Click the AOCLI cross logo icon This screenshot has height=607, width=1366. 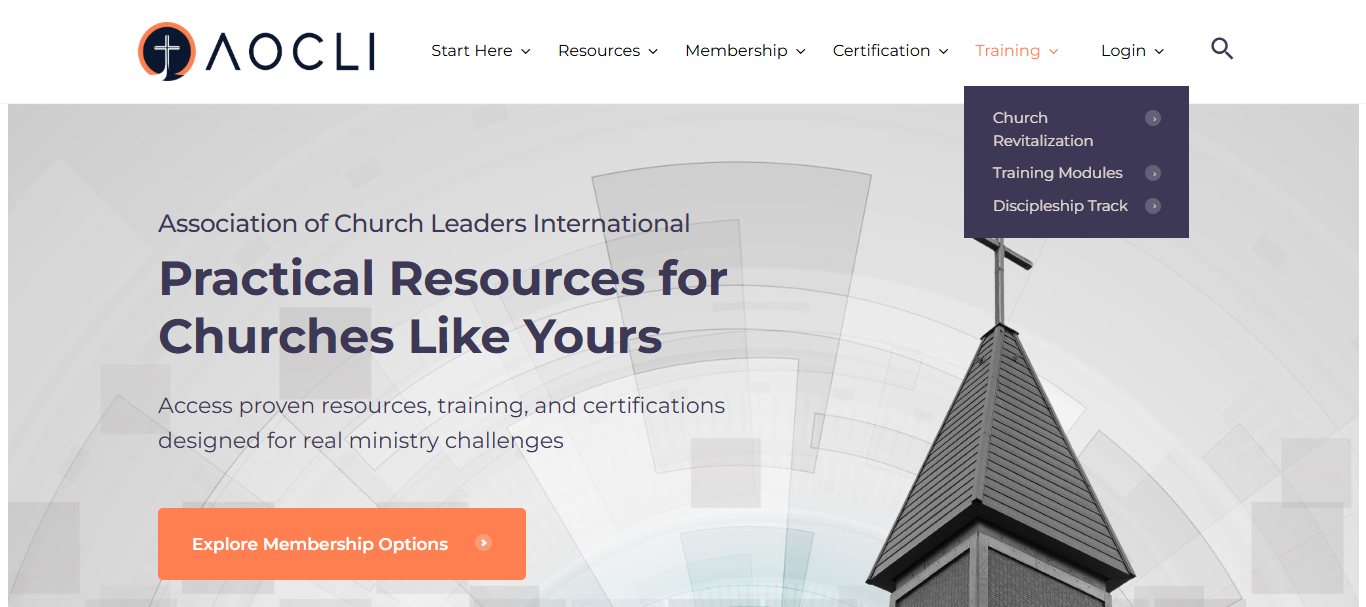coord(167,51)
